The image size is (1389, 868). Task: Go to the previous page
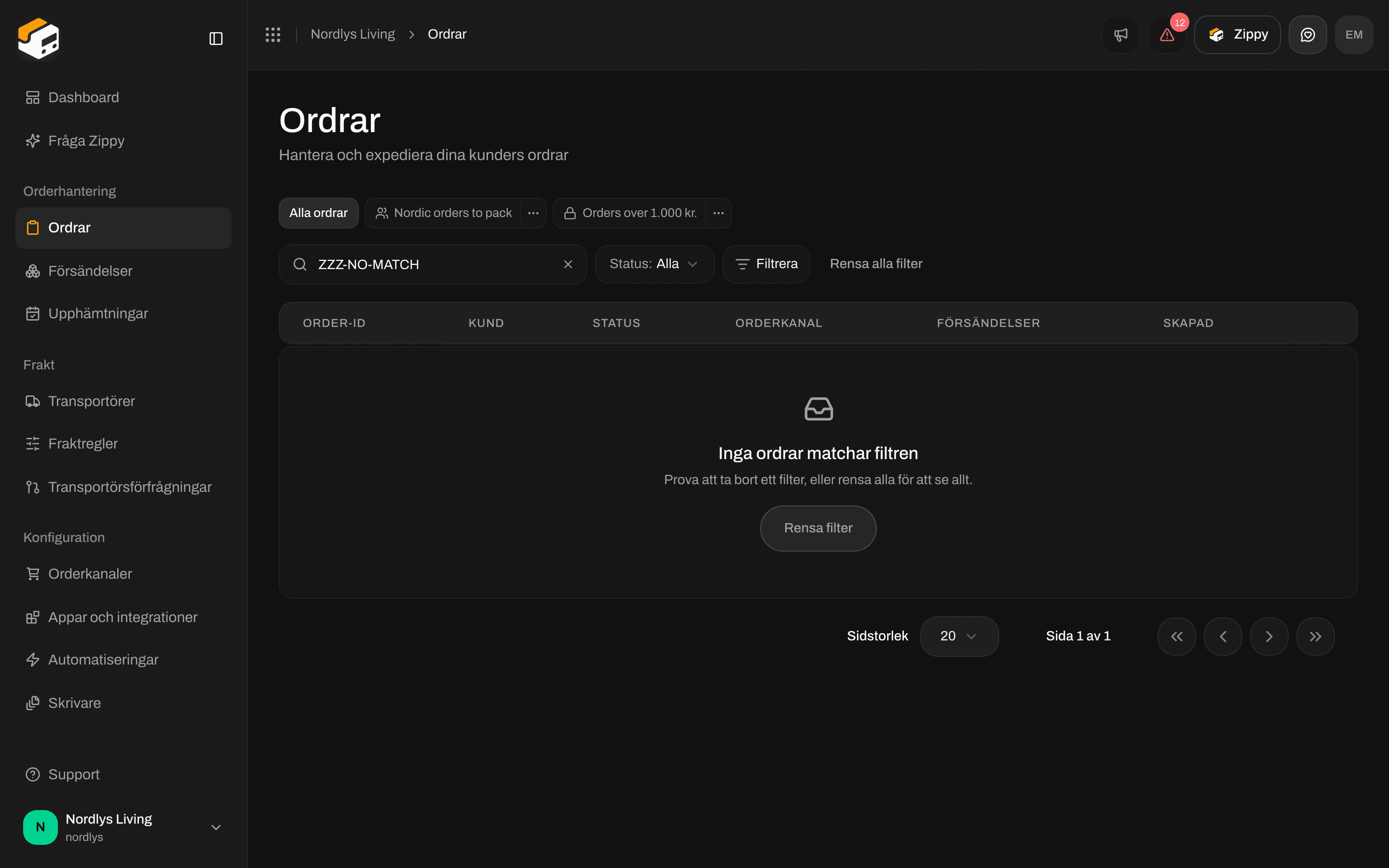click(1223, 636)
